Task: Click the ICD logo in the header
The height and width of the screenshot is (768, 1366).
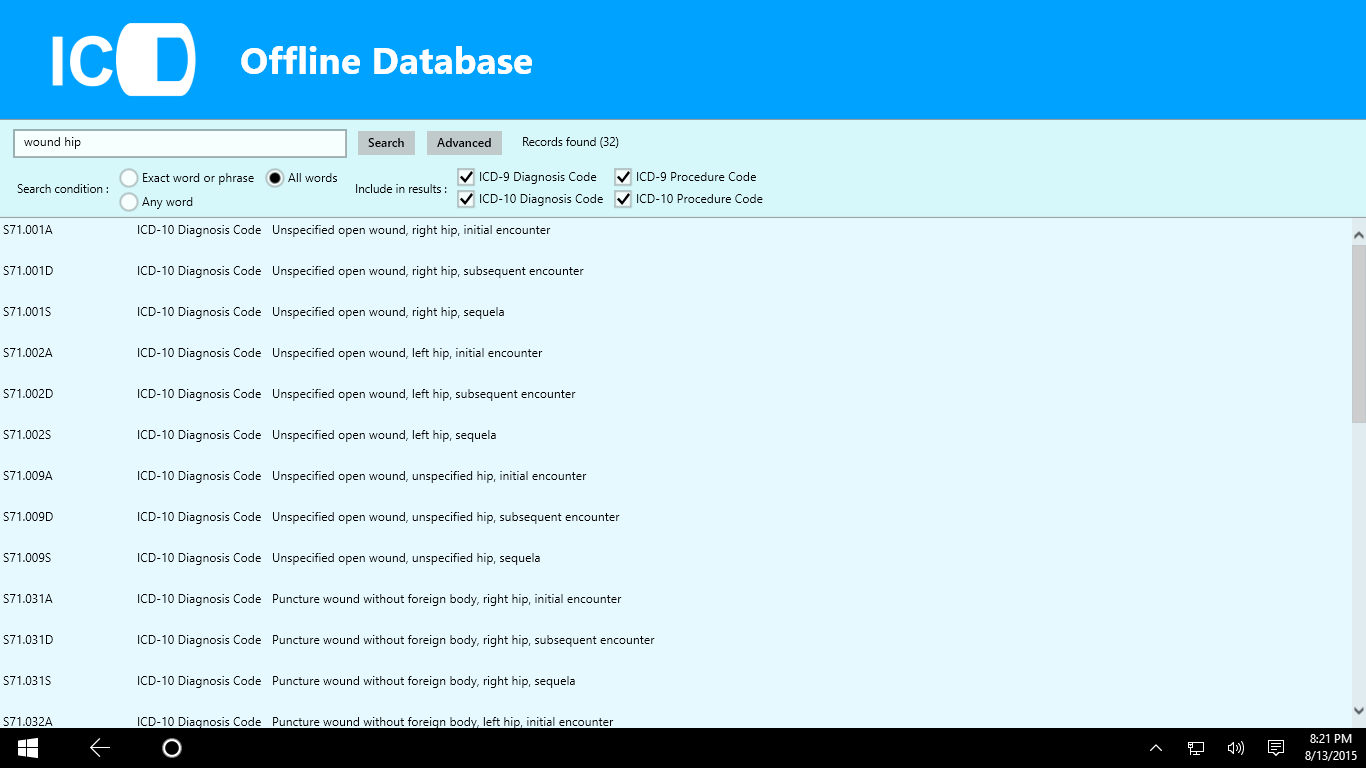Action: point(122,59)
